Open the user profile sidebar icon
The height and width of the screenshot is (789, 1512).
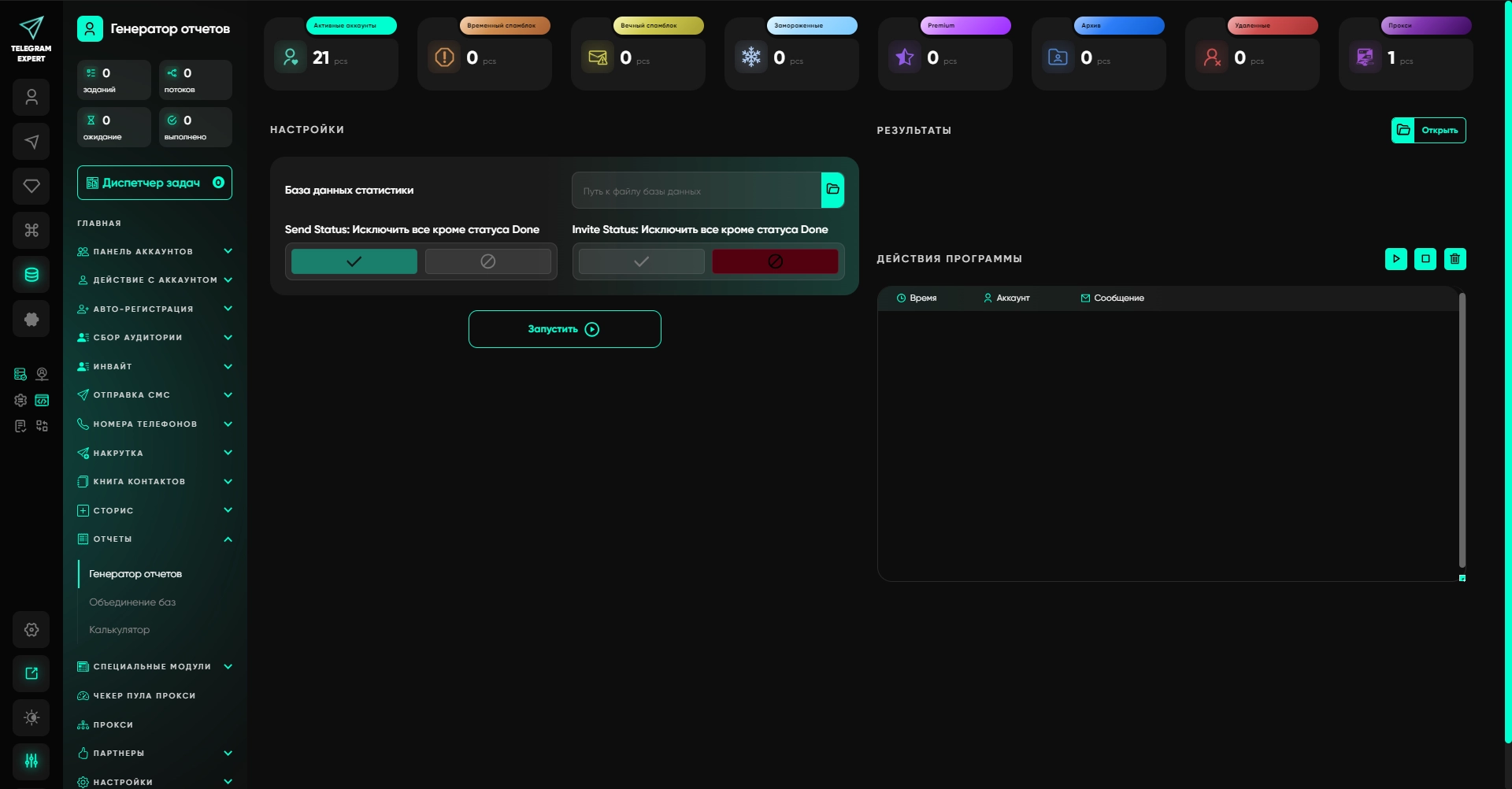pyautogui.click(x=31, y=98)
